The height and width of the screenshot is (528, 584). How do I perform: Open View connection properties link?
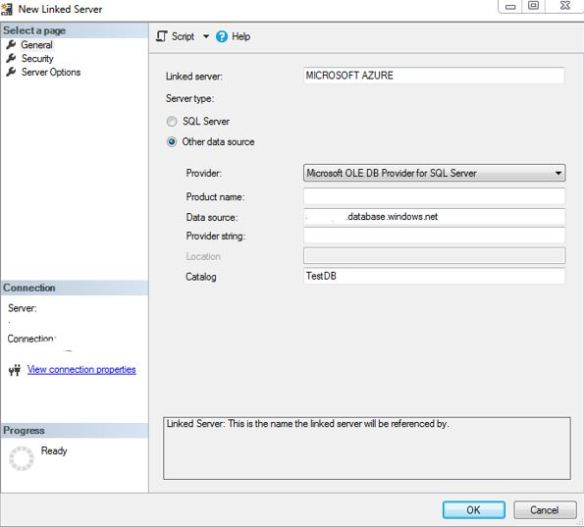click(82, 369)
